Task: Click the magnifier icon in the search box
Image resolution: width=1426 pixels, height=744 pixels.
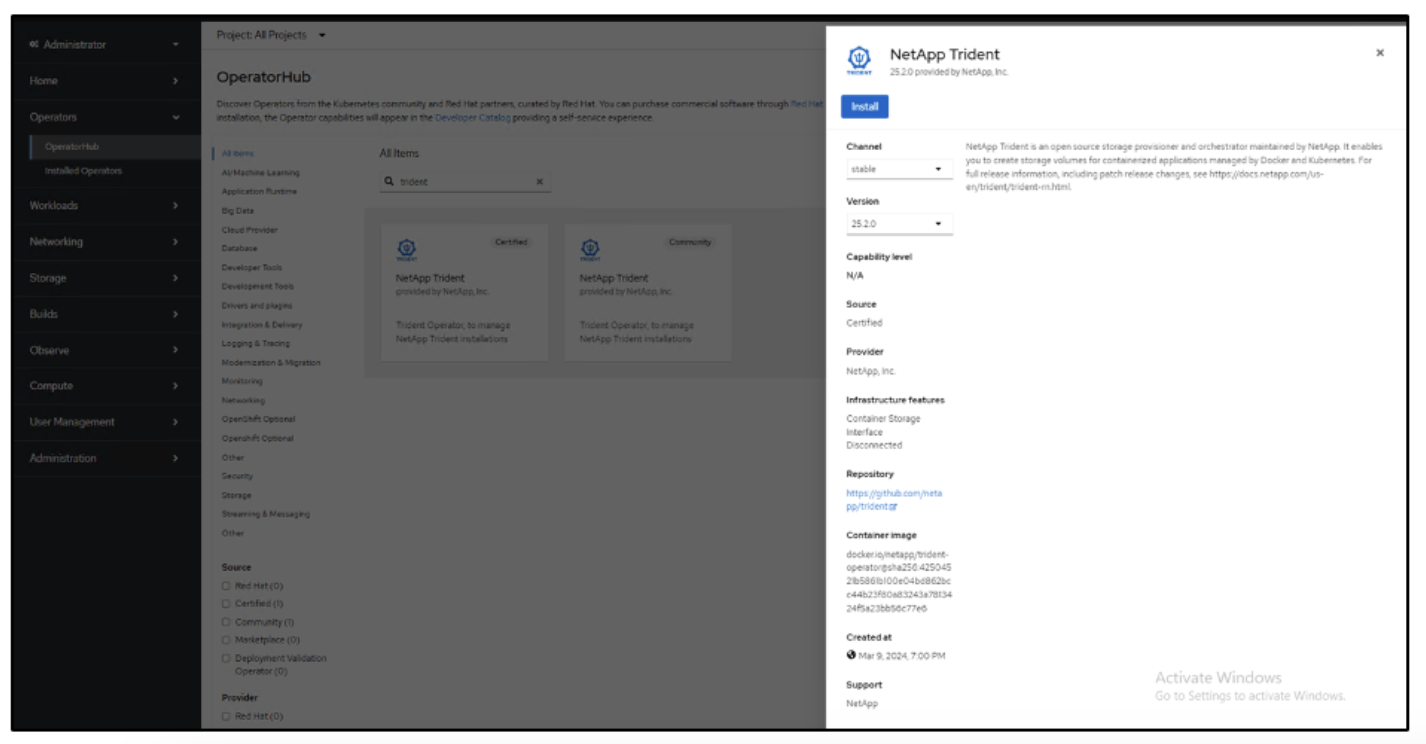Action: [x=390, y=182]
